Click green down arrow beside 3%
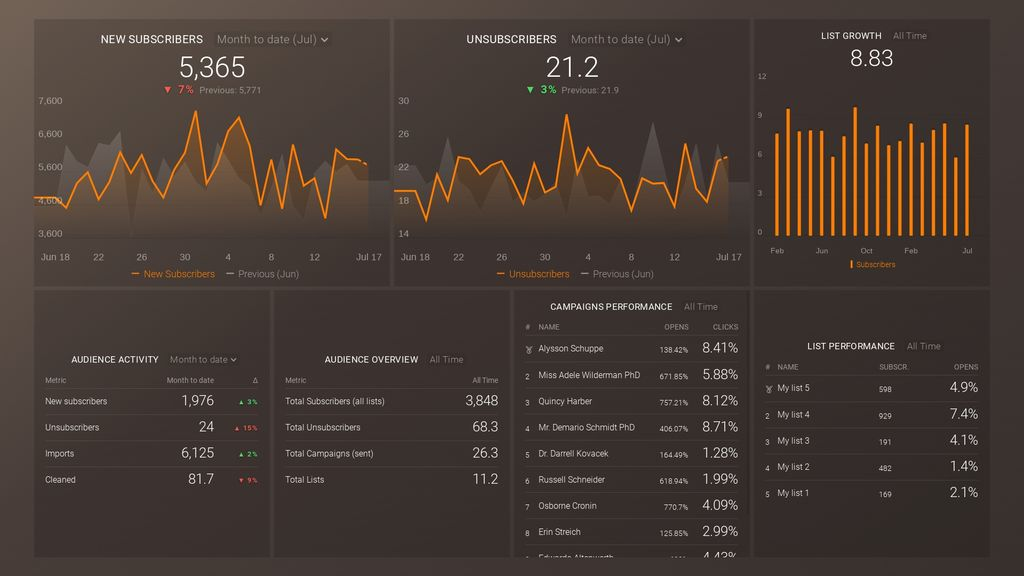The width and height of the screenshot is (1024, 576). 530,89
